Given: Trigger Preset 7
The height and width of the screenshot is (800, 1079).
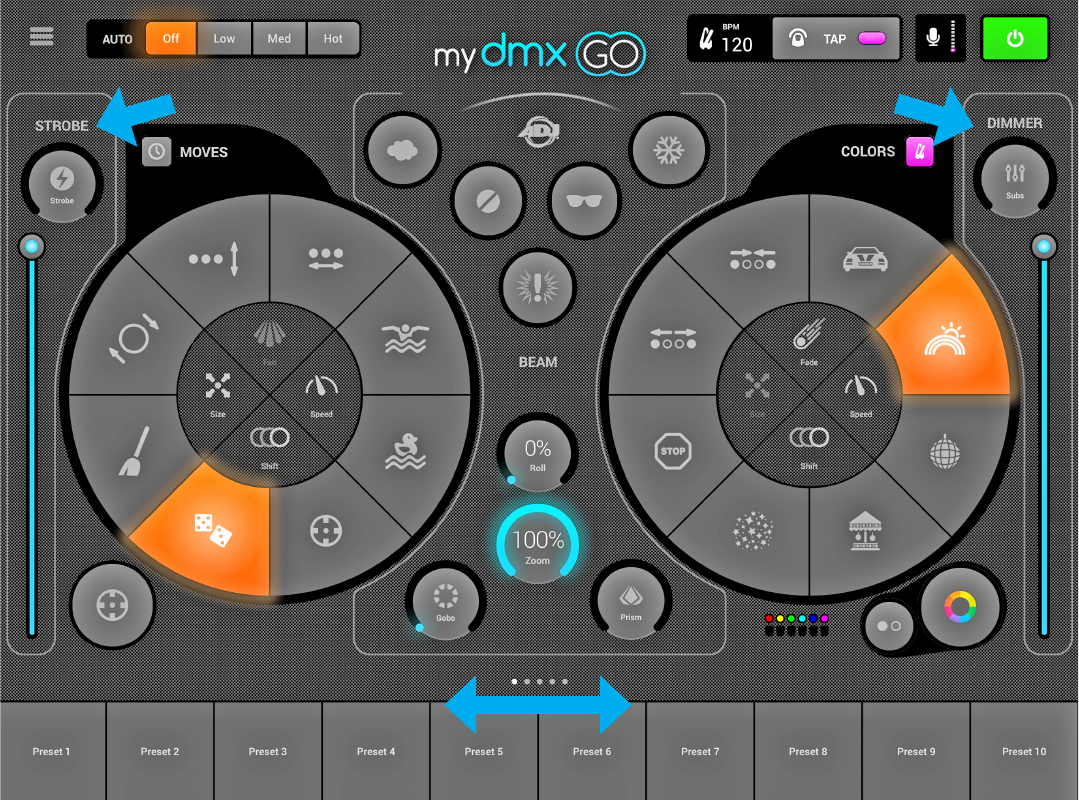Looking at the screenshot, I should [x=700, y=751].
